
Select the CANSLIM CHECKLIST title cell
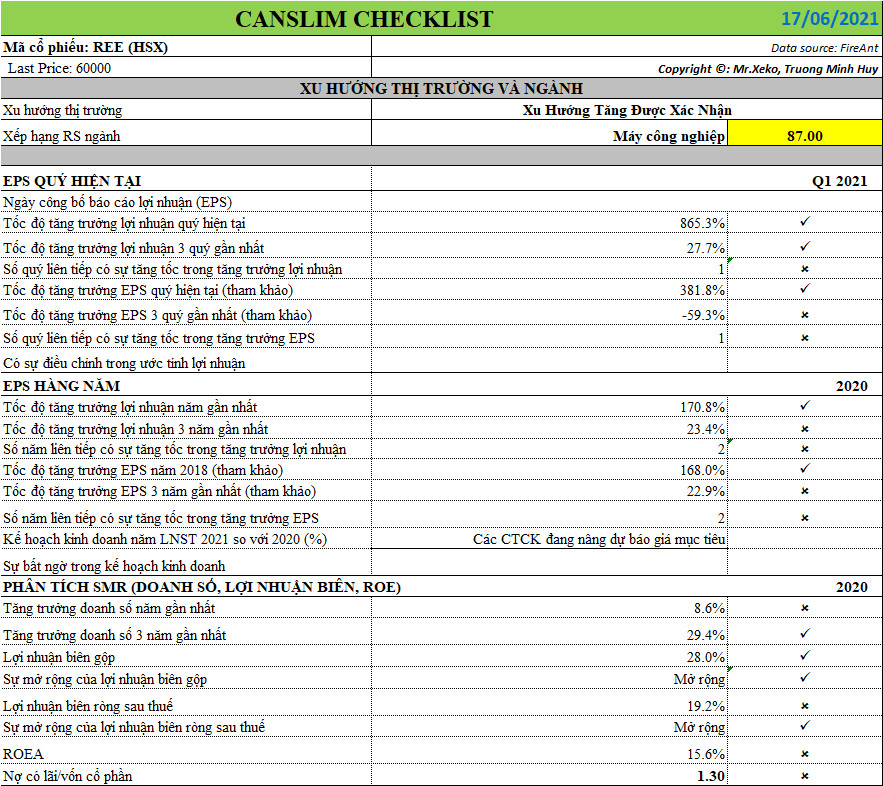pos(364,18)
